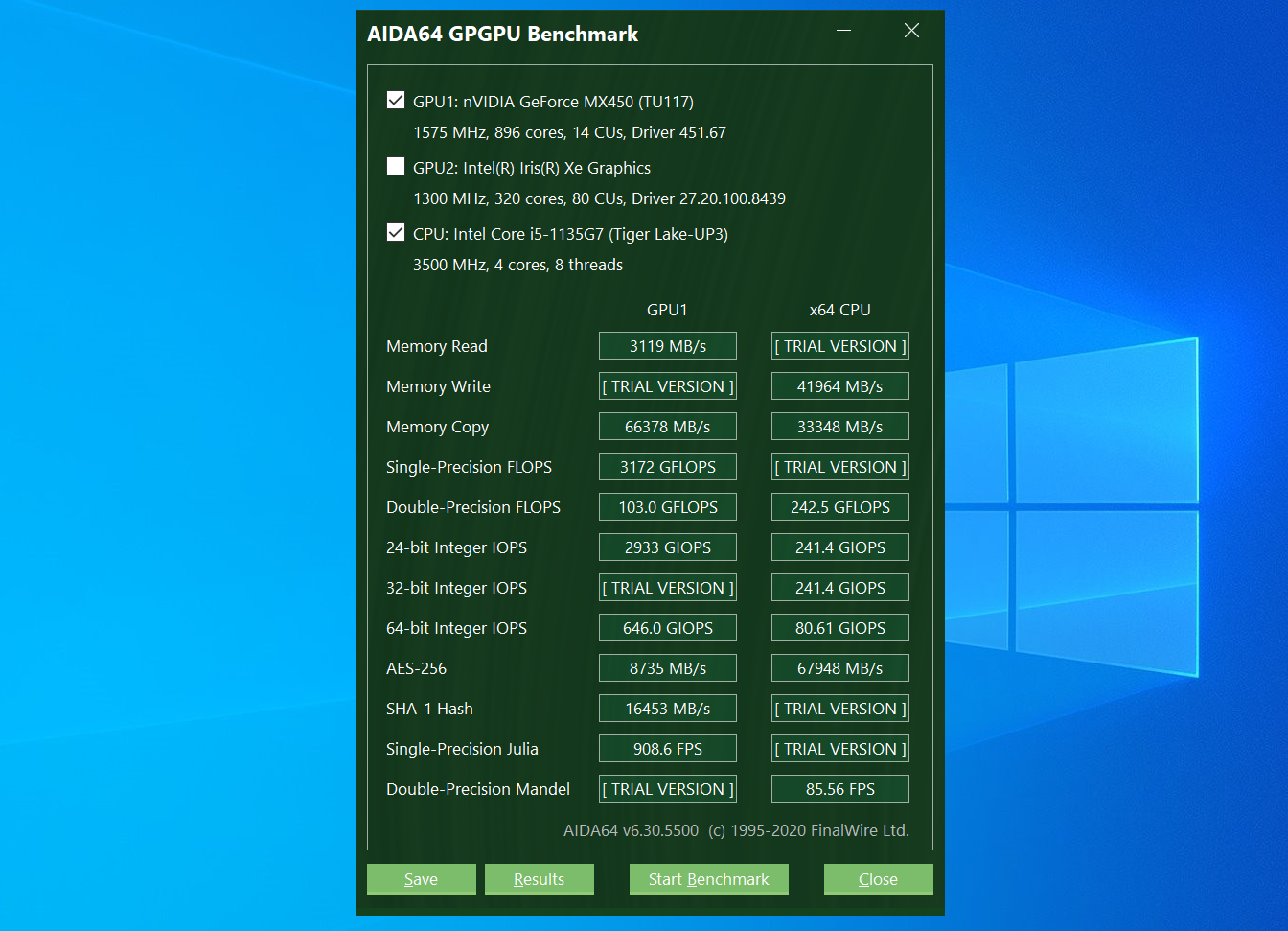Select the GPU1 value 2933 GIOPS
Screen dimensions: 1288x931
click(668, 547)
